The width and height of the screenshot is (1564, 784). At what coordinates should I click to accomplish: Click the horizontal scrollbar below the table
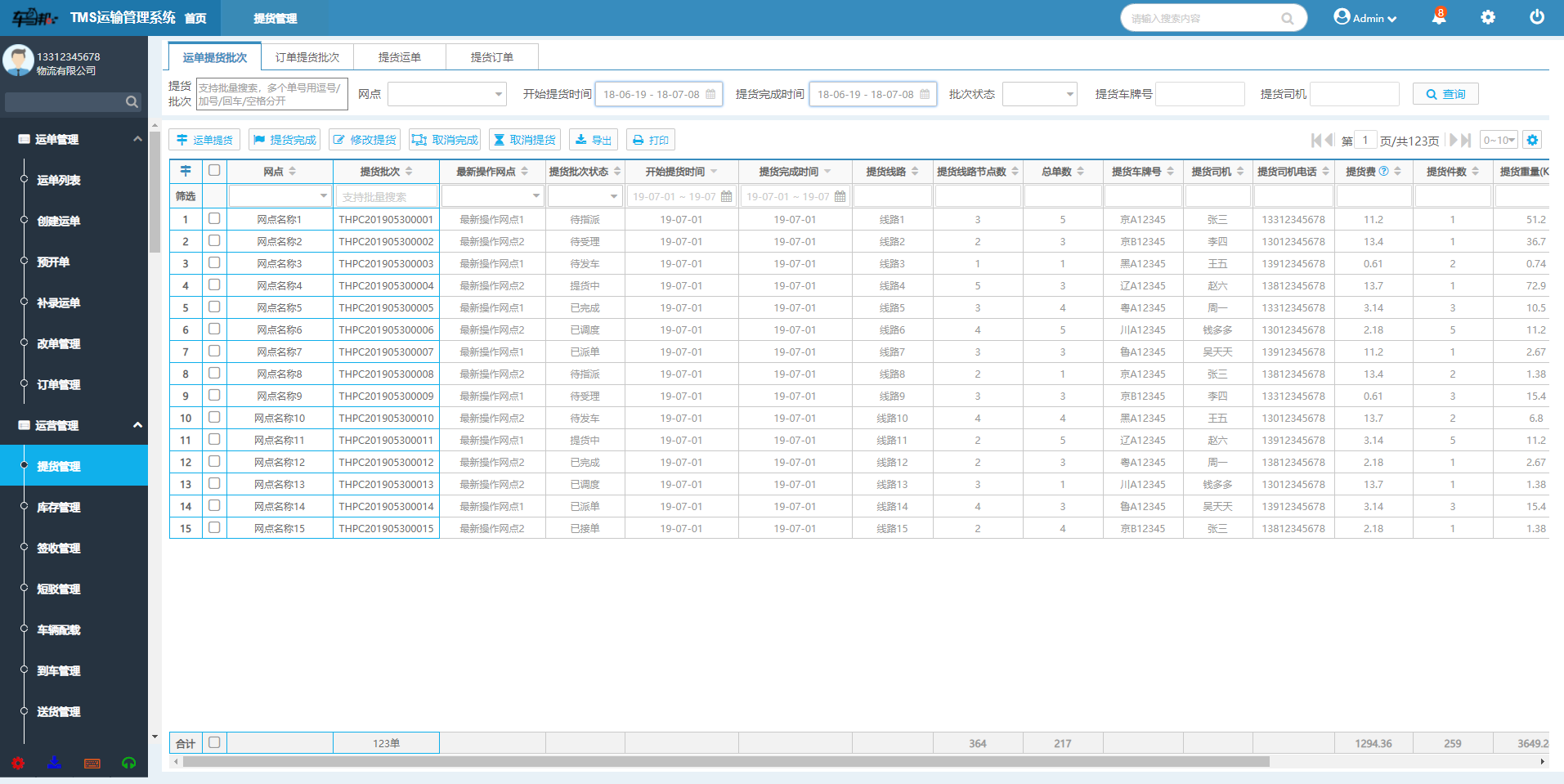coord(725,762)
